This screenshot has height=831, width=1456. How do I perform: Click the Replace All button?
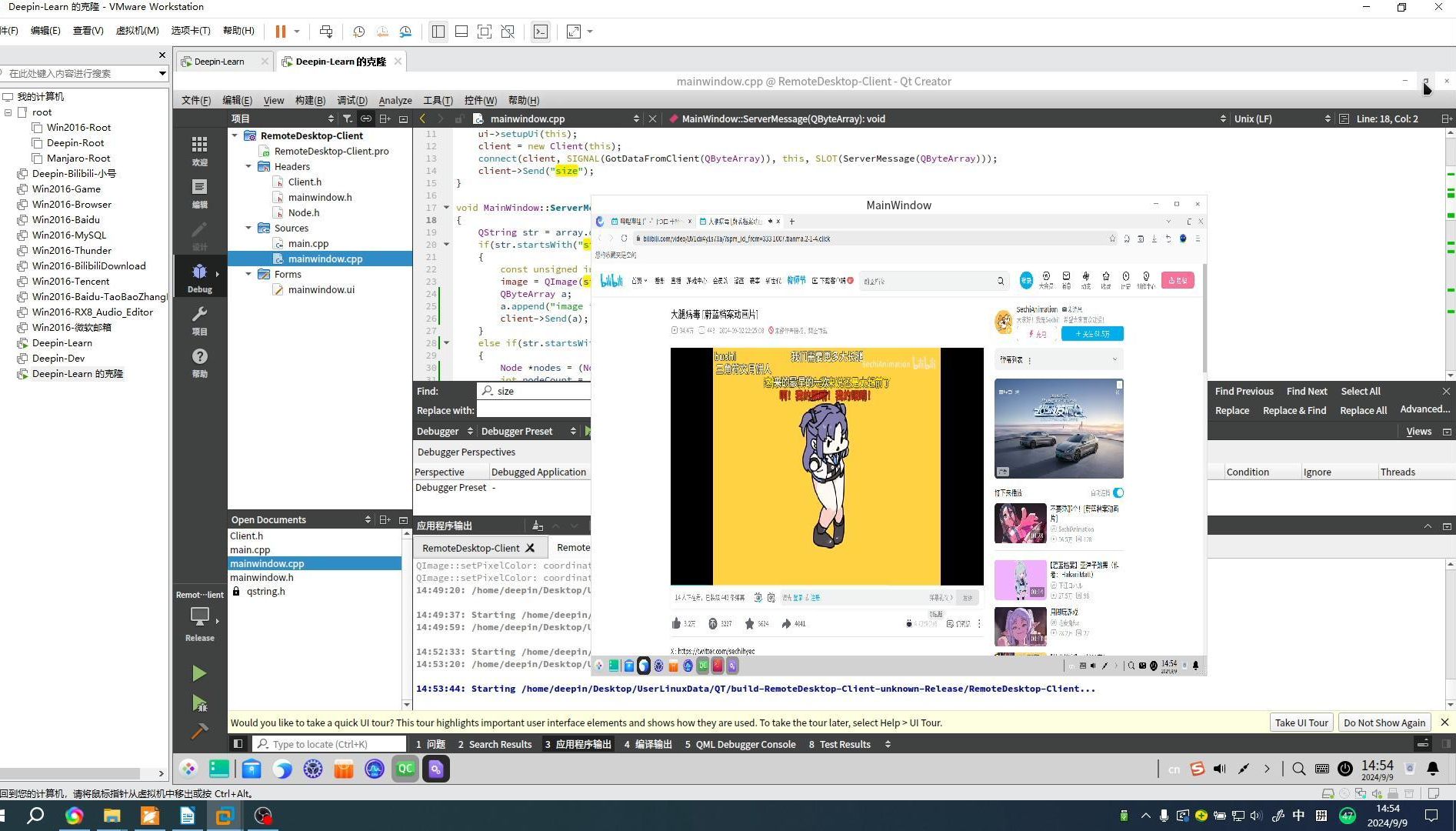1363,410
